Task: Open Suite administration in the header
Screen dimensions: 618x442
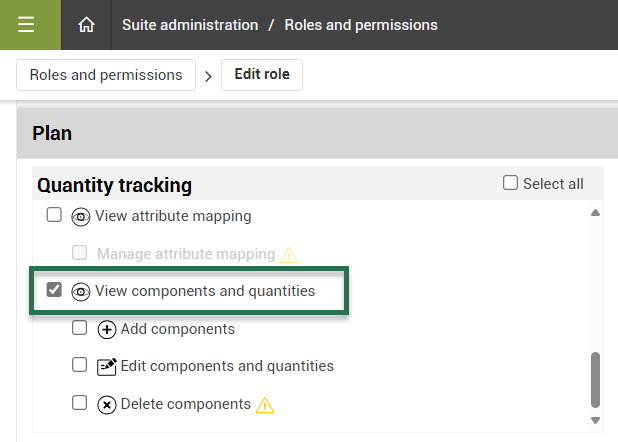Action: point(190,25)
